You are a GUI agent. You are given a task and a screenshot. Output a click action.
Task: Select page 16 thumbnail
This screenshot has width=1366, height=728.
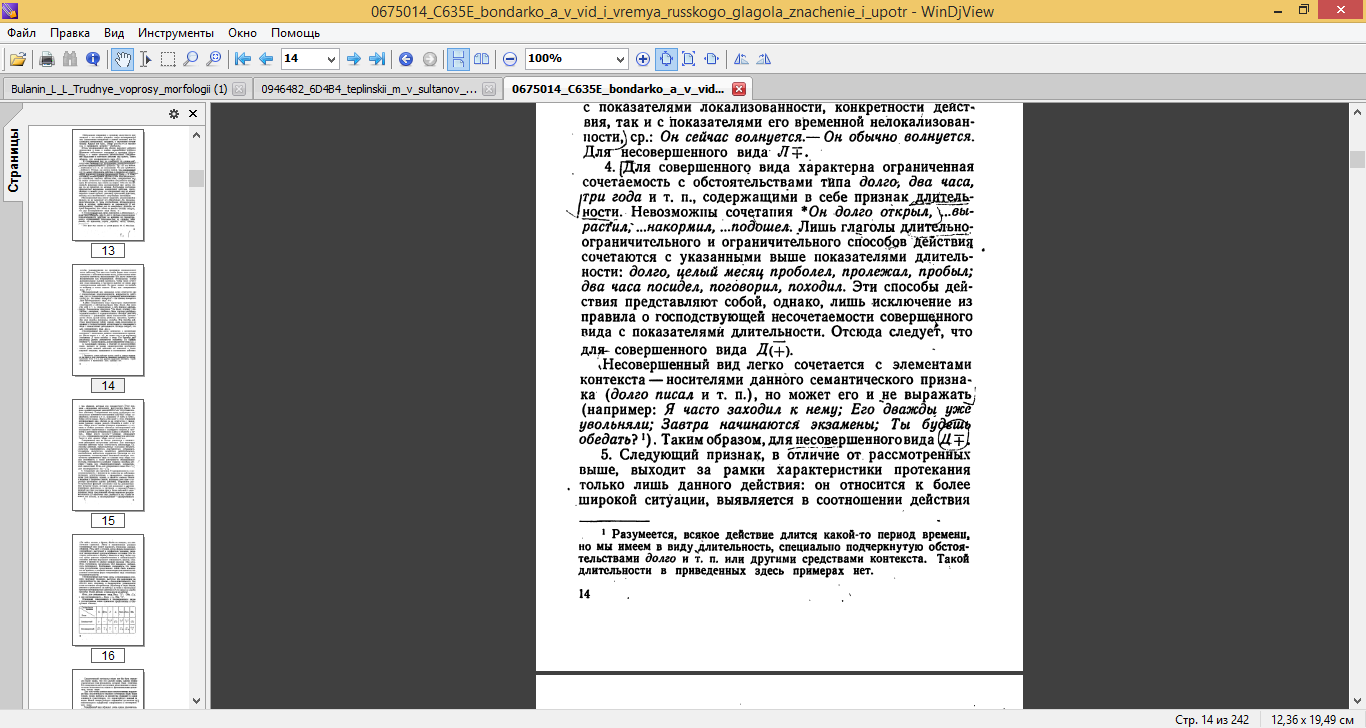pyautogui.click(x=108, y=590)
